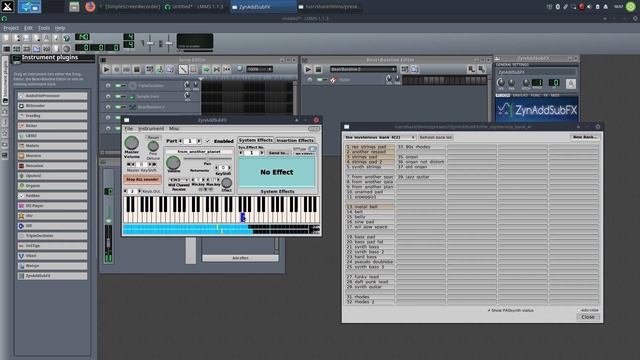Click the ZynAddSubFX plugin entry
This screenshot has width=640, height=360.
pyautogui.click(x=52, y=276)
